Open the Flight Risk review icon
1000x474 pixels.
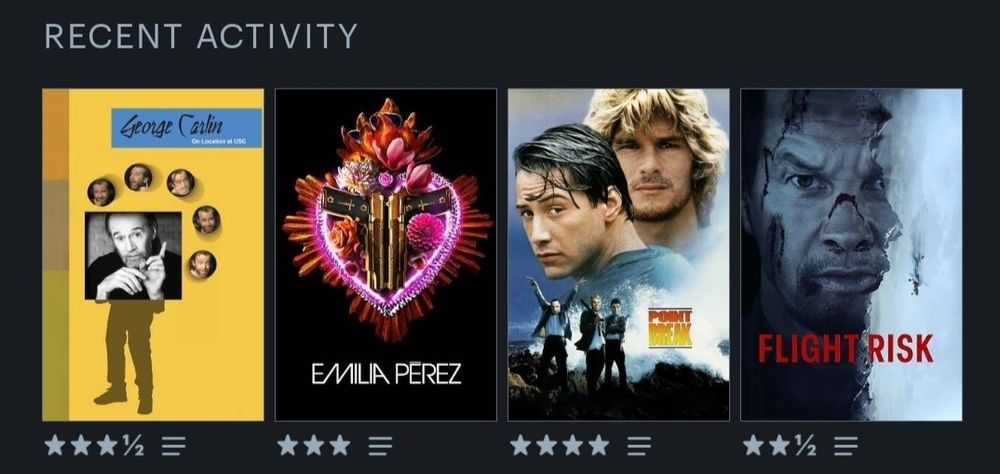tap(846, 445)
